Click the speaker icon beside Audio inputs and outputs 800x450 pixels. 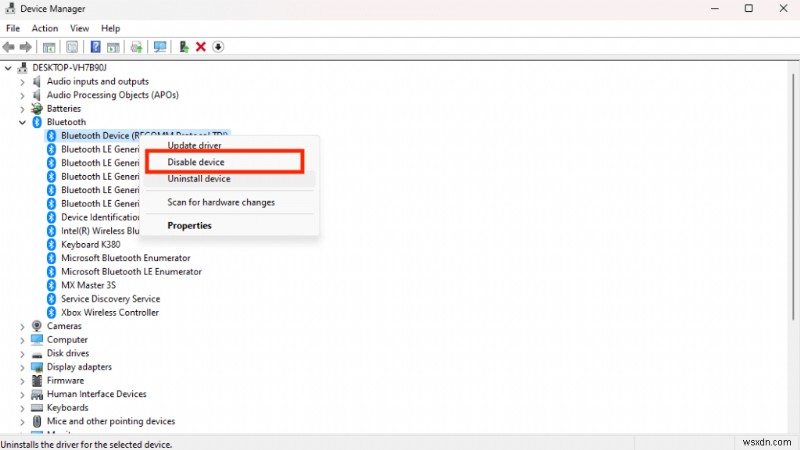click(37, 81)
